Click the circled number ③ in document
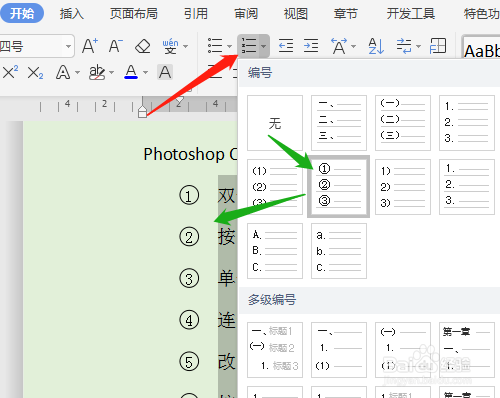The width and height of the screenshot is (500, 398). tap(189, 278)
